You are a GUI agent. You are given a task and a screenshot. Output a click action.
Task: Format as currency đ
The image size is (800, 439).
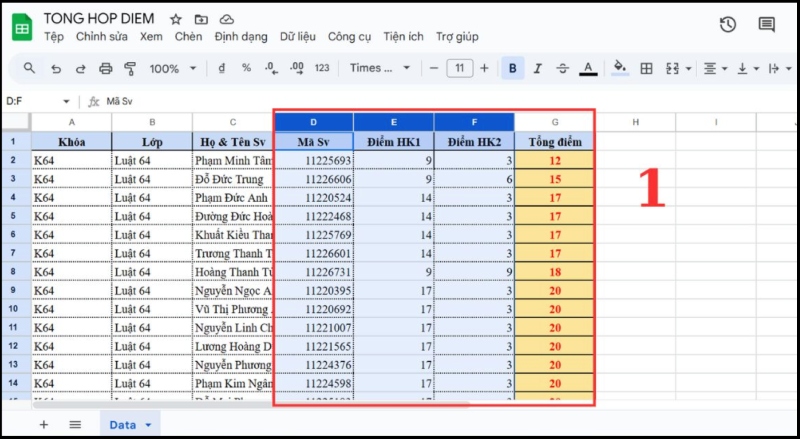click(x=221, y=68)
